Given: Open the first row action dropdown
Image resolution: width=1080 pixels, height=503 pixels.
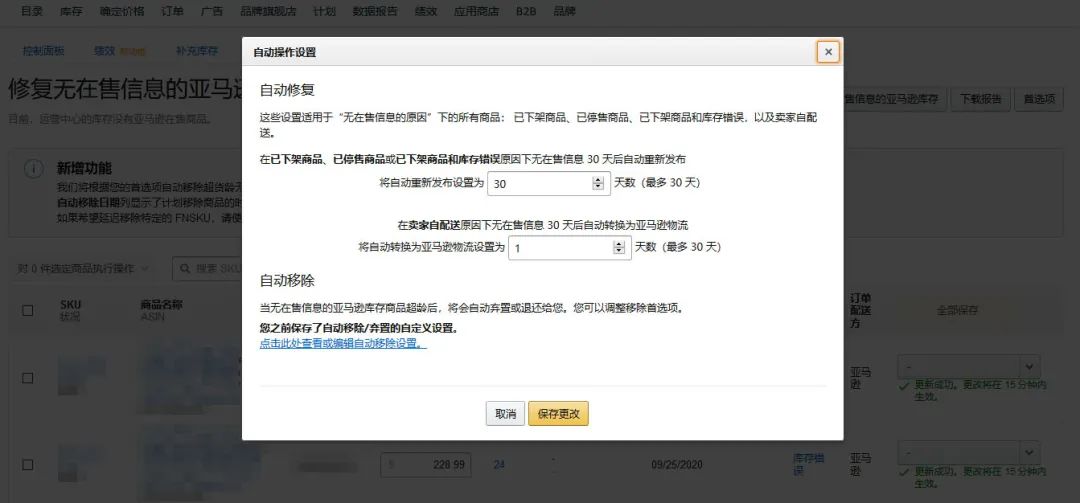Looking at the screenshot, I should click(968, 365).
